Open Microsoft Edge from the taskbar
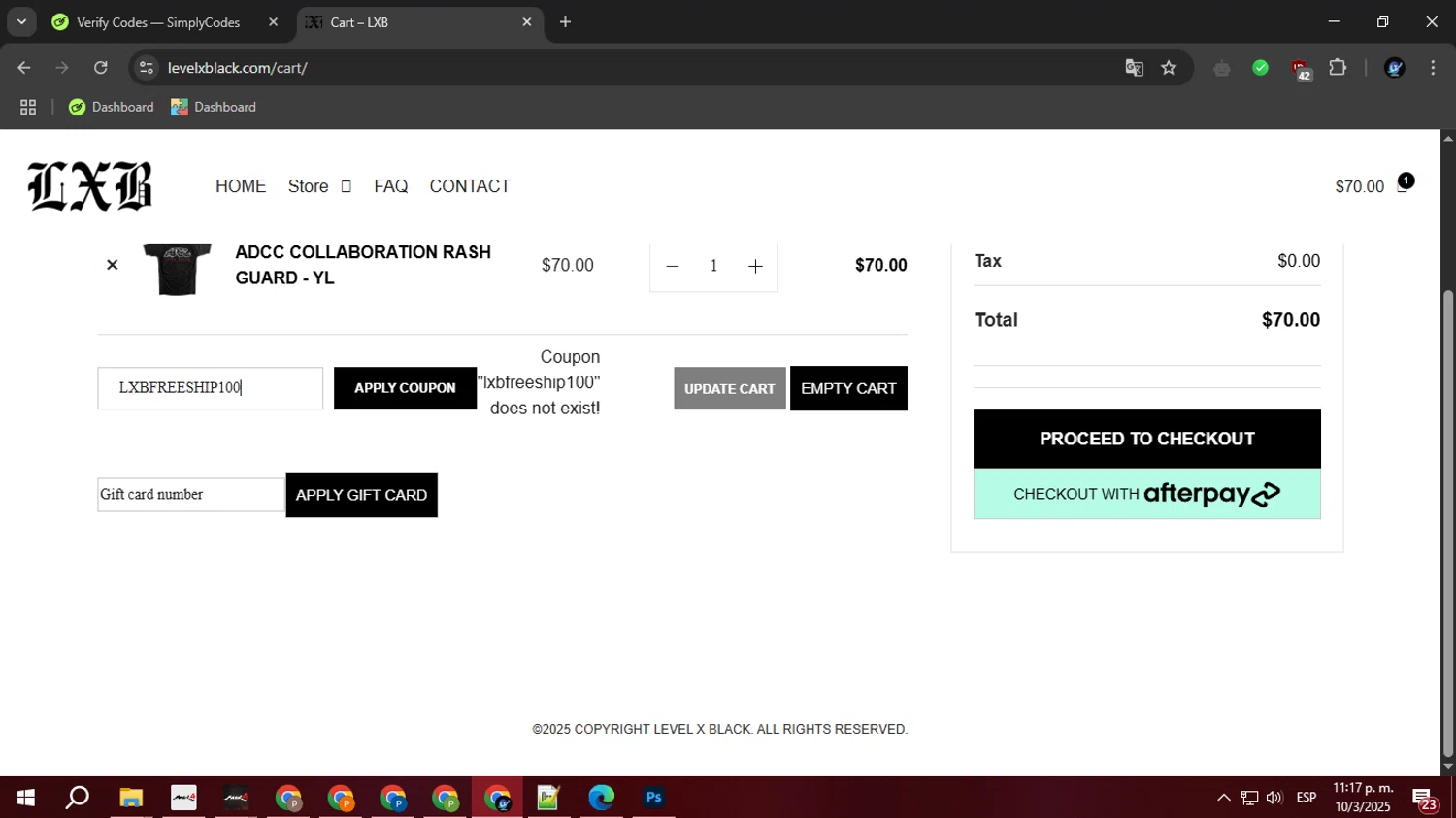 pos(601,798)
